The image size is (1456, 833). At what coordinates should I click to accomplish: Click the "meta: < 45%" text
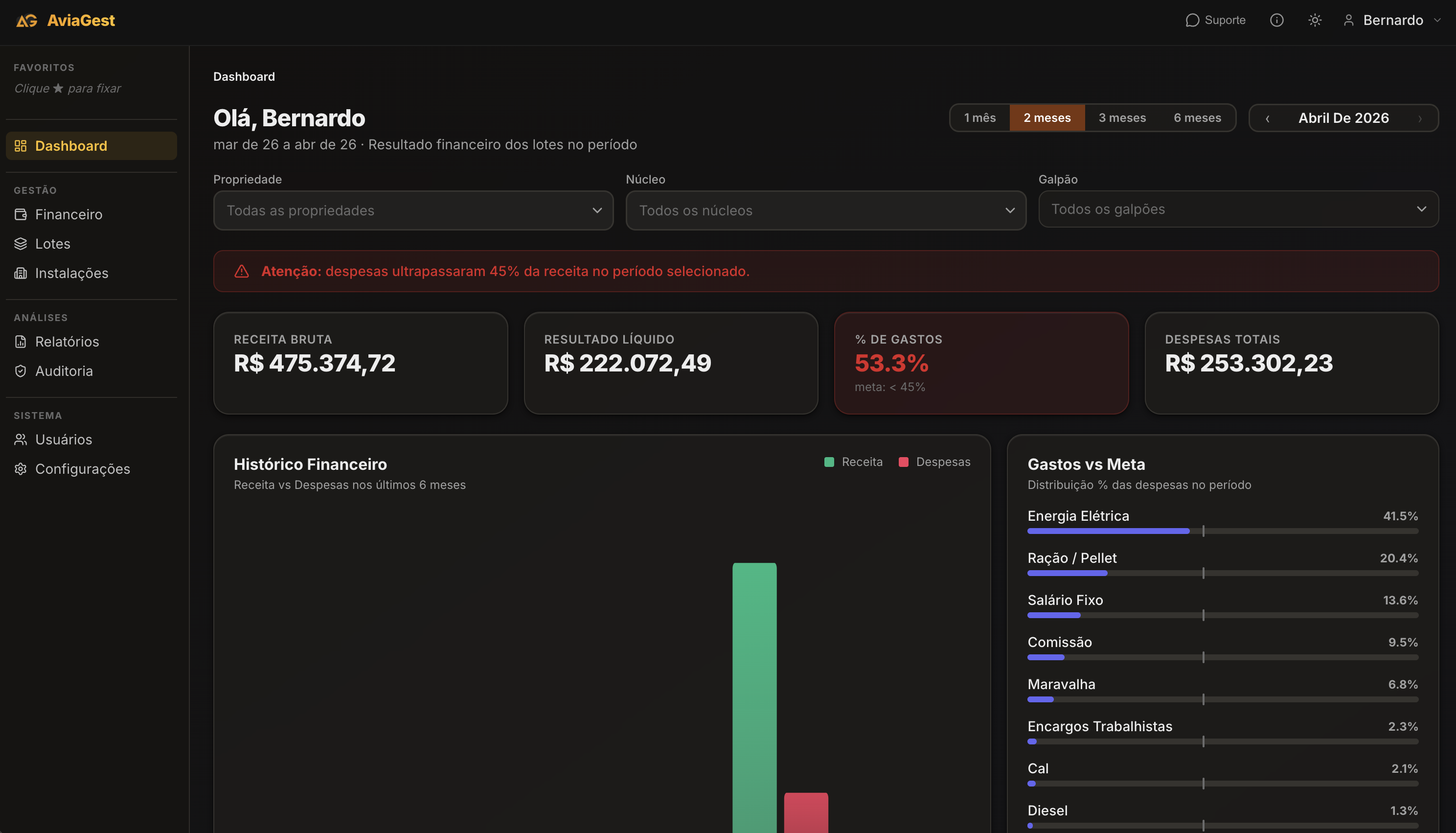coord(890,387)
